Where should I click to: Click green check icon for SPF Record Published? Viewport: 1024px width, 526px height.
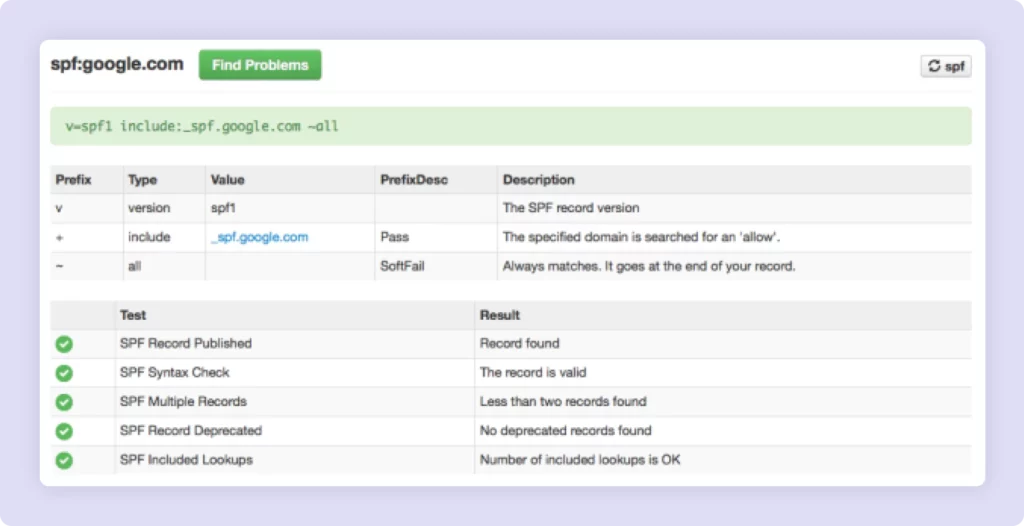coord(64,344)
